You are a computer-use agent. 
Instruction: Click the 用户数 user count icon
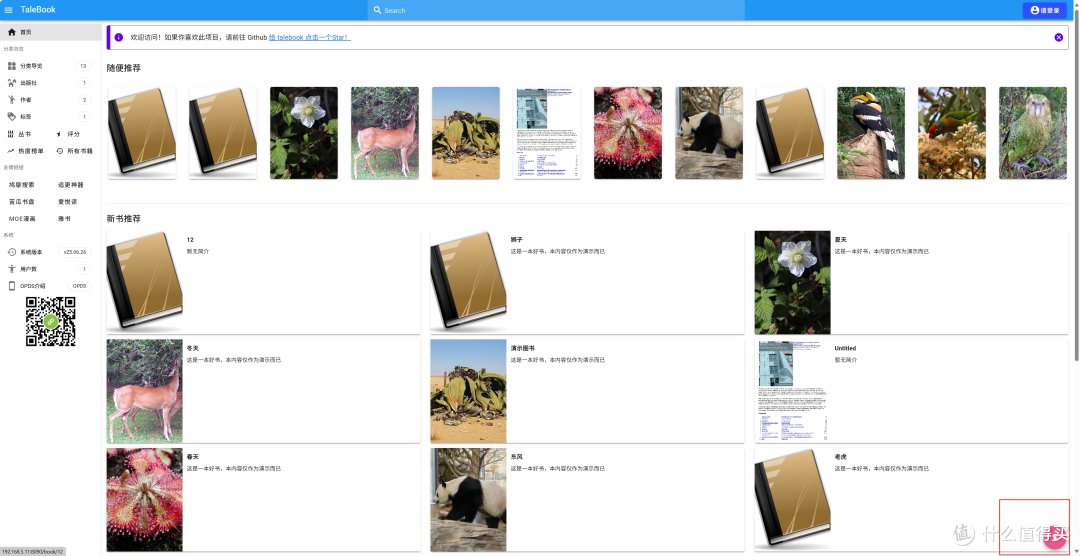12,269
